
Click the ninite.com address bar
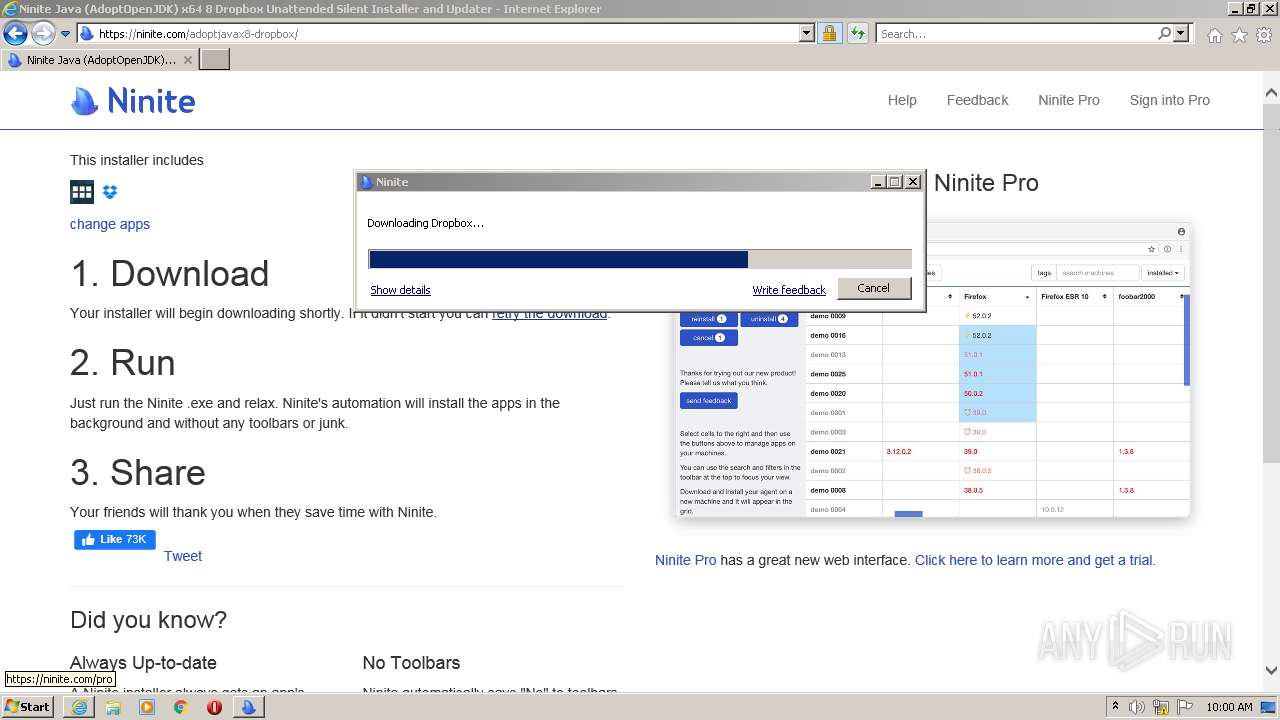[438, 34]
